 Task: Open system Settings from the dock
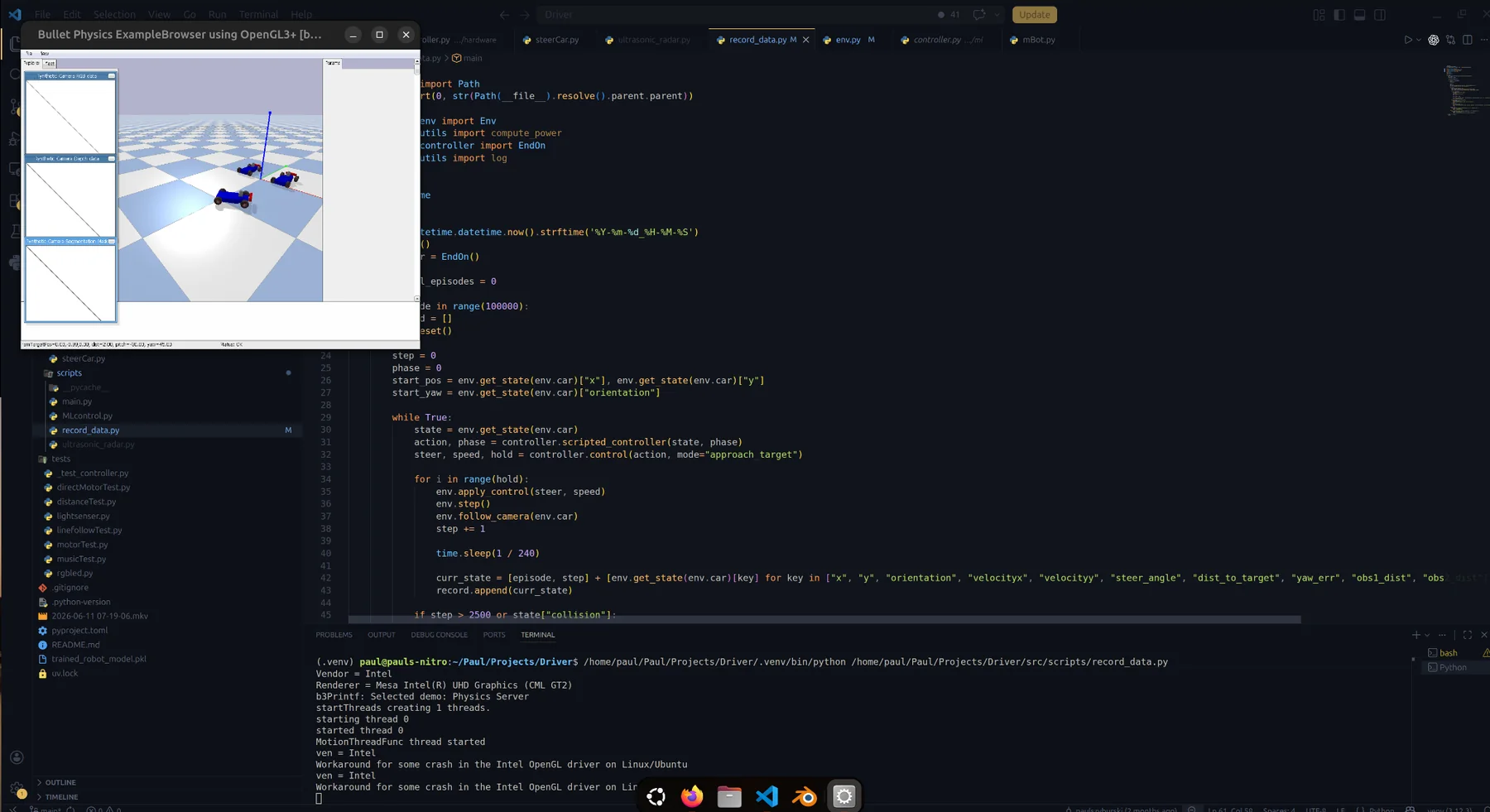844,796
